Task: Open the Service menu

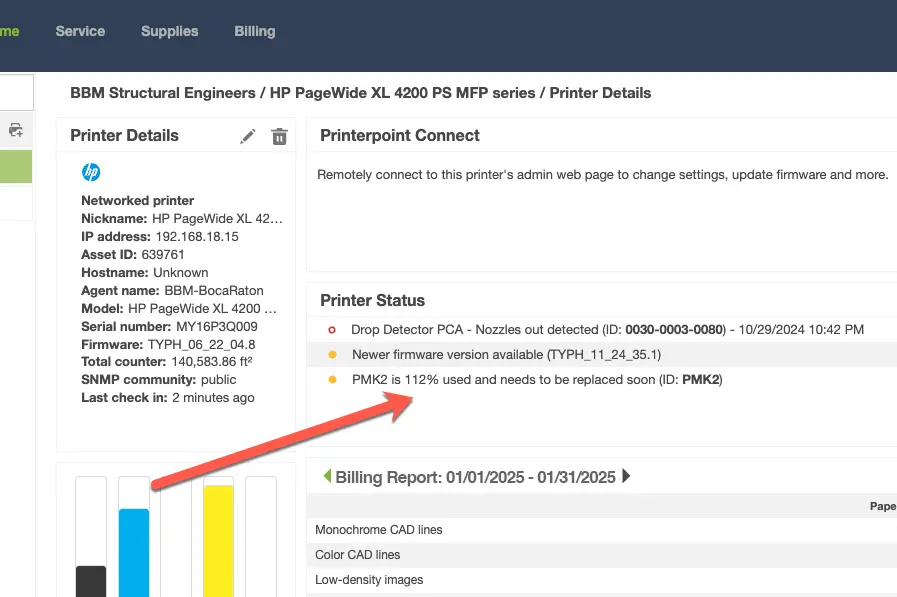Action: click(80, 31)
